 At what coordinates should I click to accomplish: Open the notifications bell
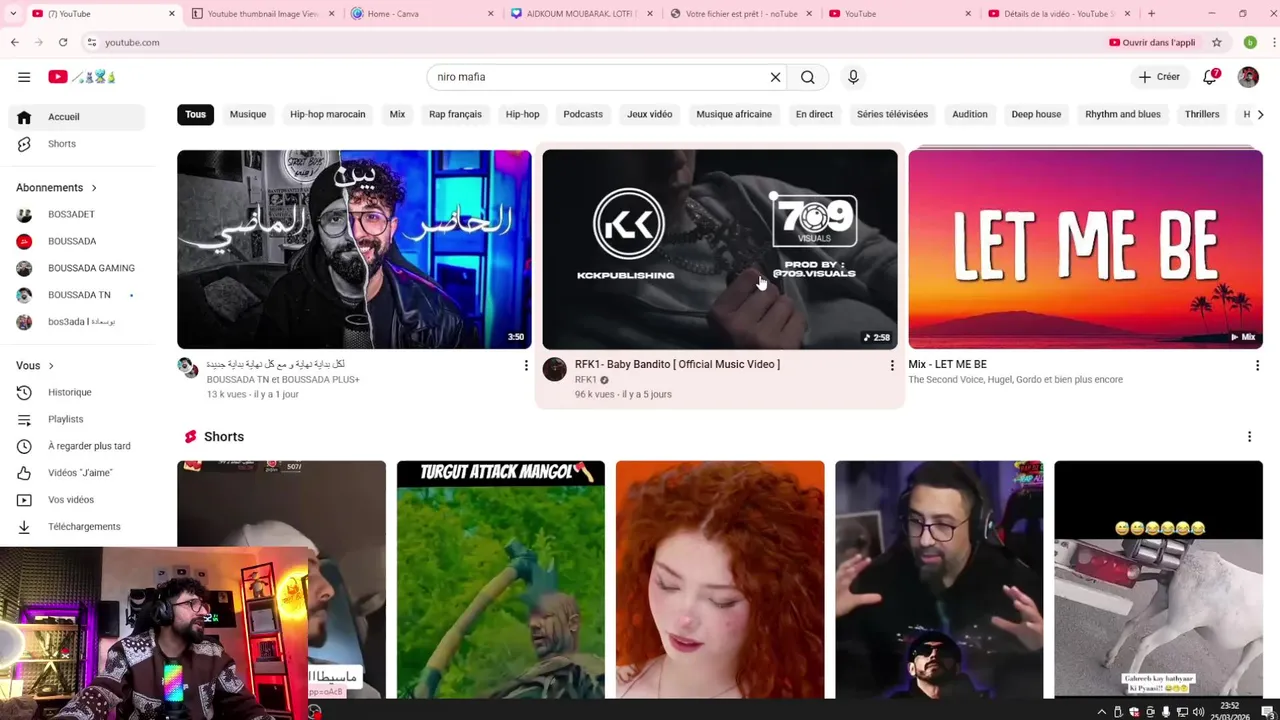pos(1210,77)
